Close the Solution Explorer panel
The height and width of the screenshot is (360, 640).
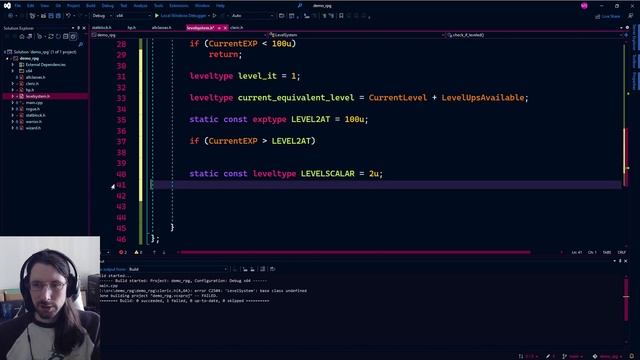click(84, 28)
